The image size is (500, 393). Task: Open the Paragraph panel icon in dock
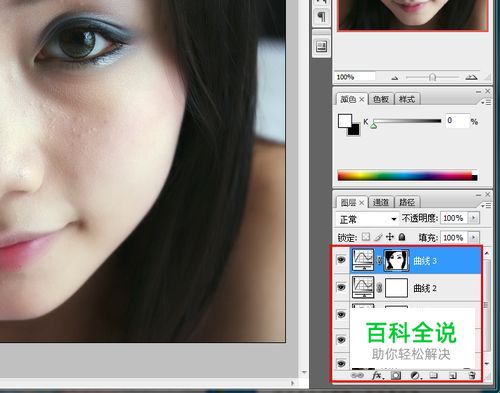321,16
